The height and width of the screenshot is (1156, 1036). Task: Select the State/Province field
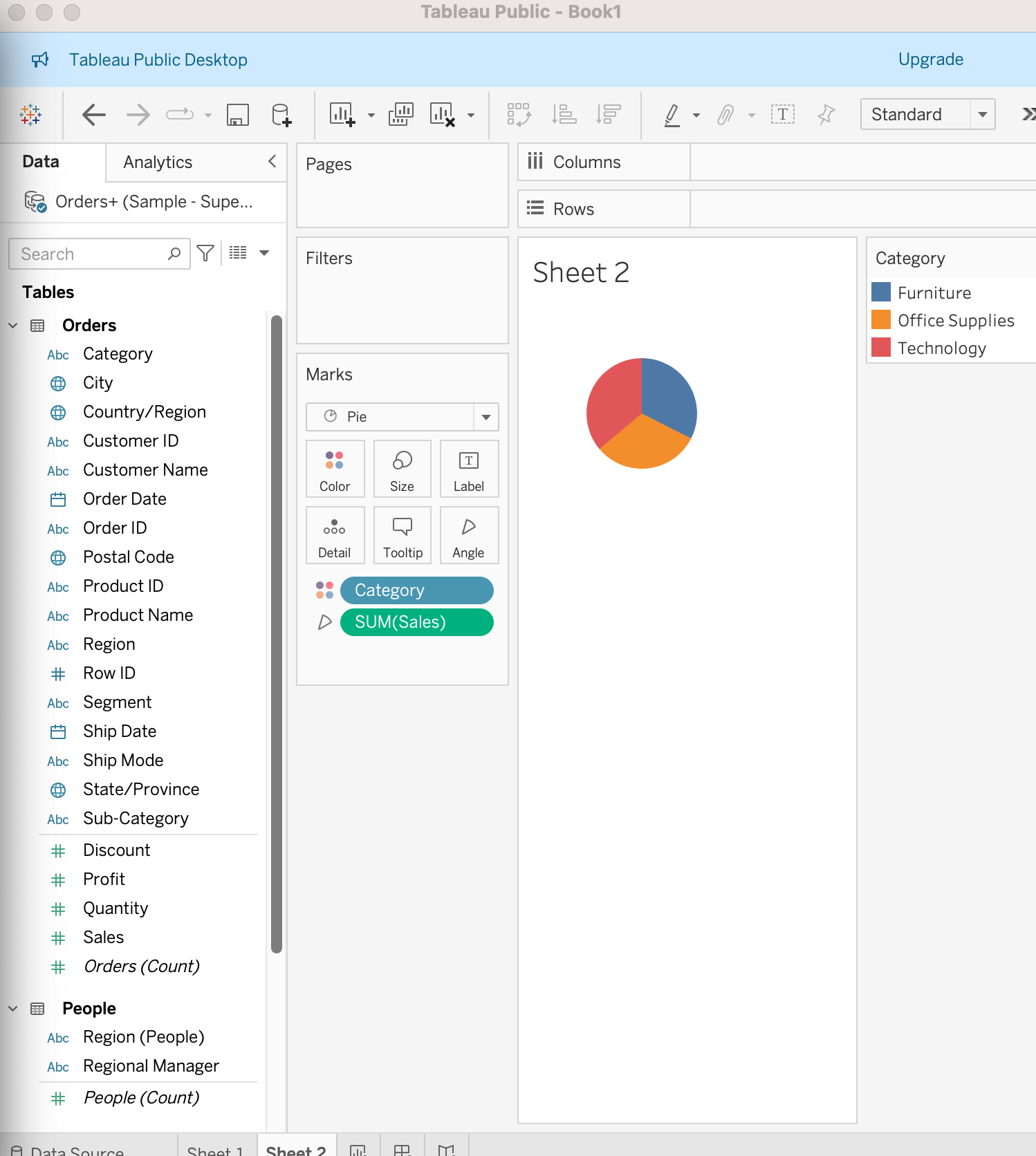pyautogui.click(x=141, y=790)
